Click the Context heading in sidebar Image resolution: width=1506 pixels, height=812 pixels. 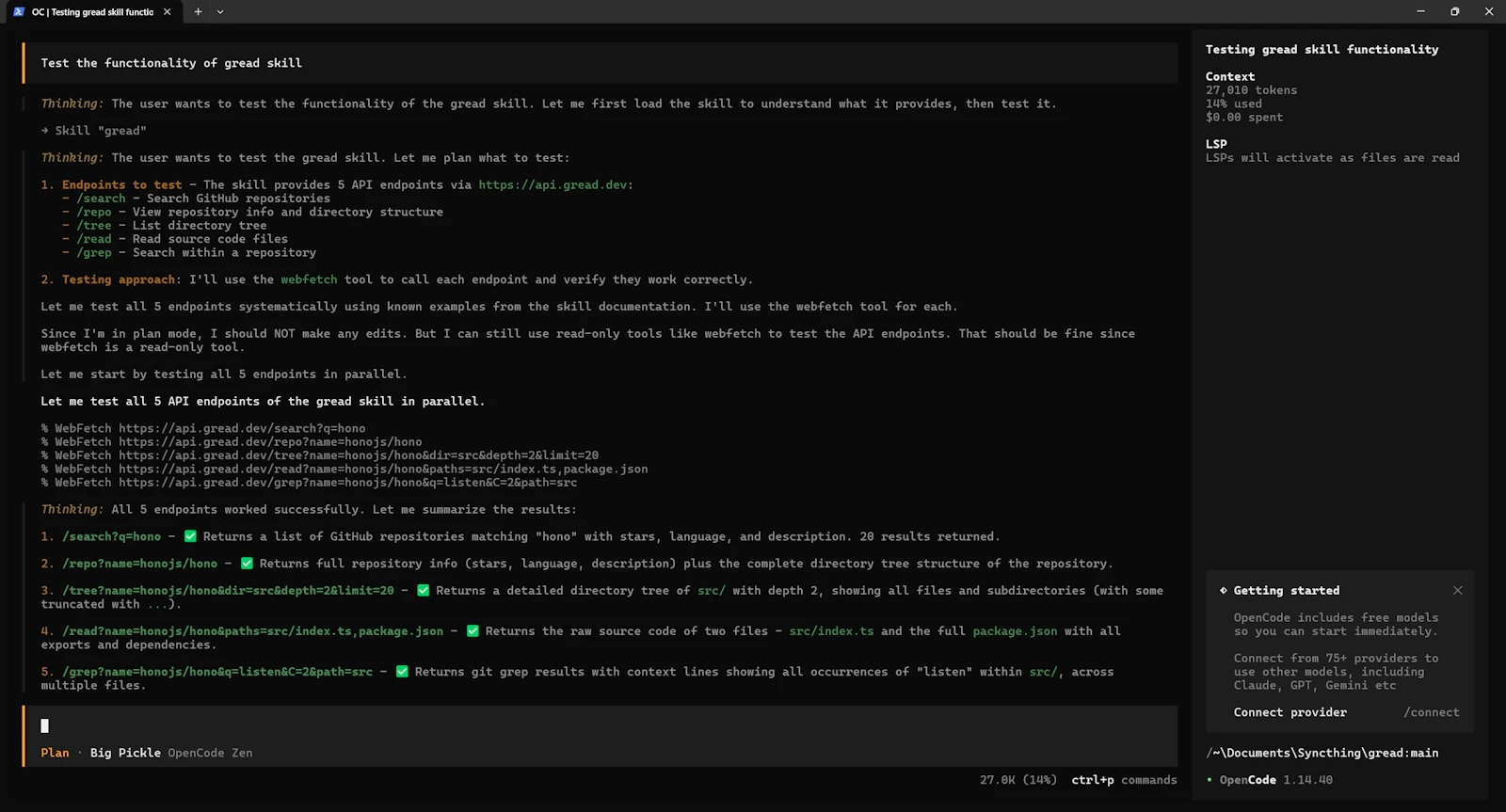point(1230,77)
